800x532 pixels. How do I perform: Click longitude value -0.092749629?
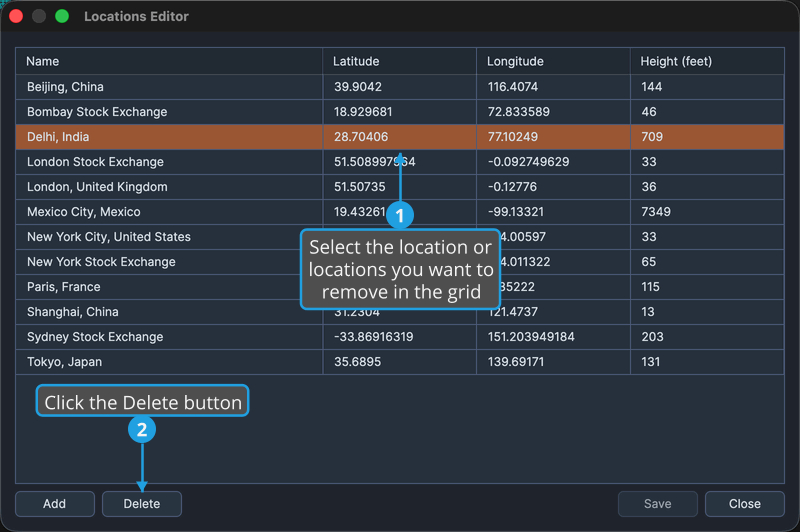(529, 162)
